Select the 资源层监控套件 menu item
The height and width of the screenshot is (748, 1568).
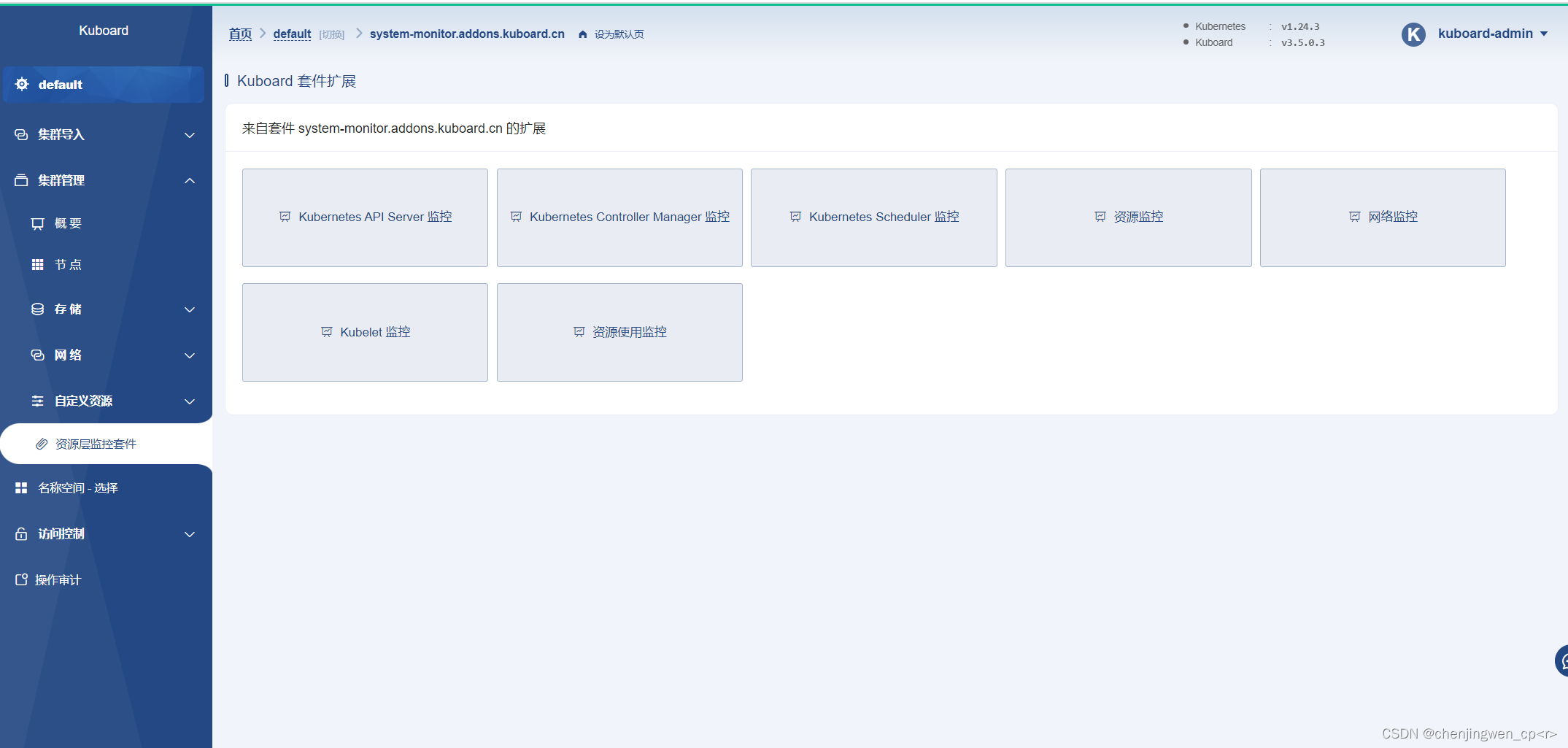tap(106, 444)
